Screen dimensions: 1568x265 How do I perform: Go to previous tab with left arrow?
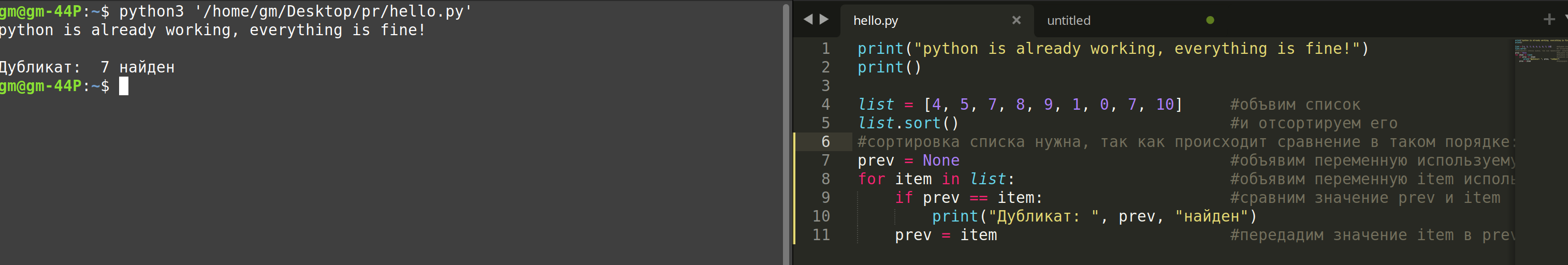tap(808, 20)
